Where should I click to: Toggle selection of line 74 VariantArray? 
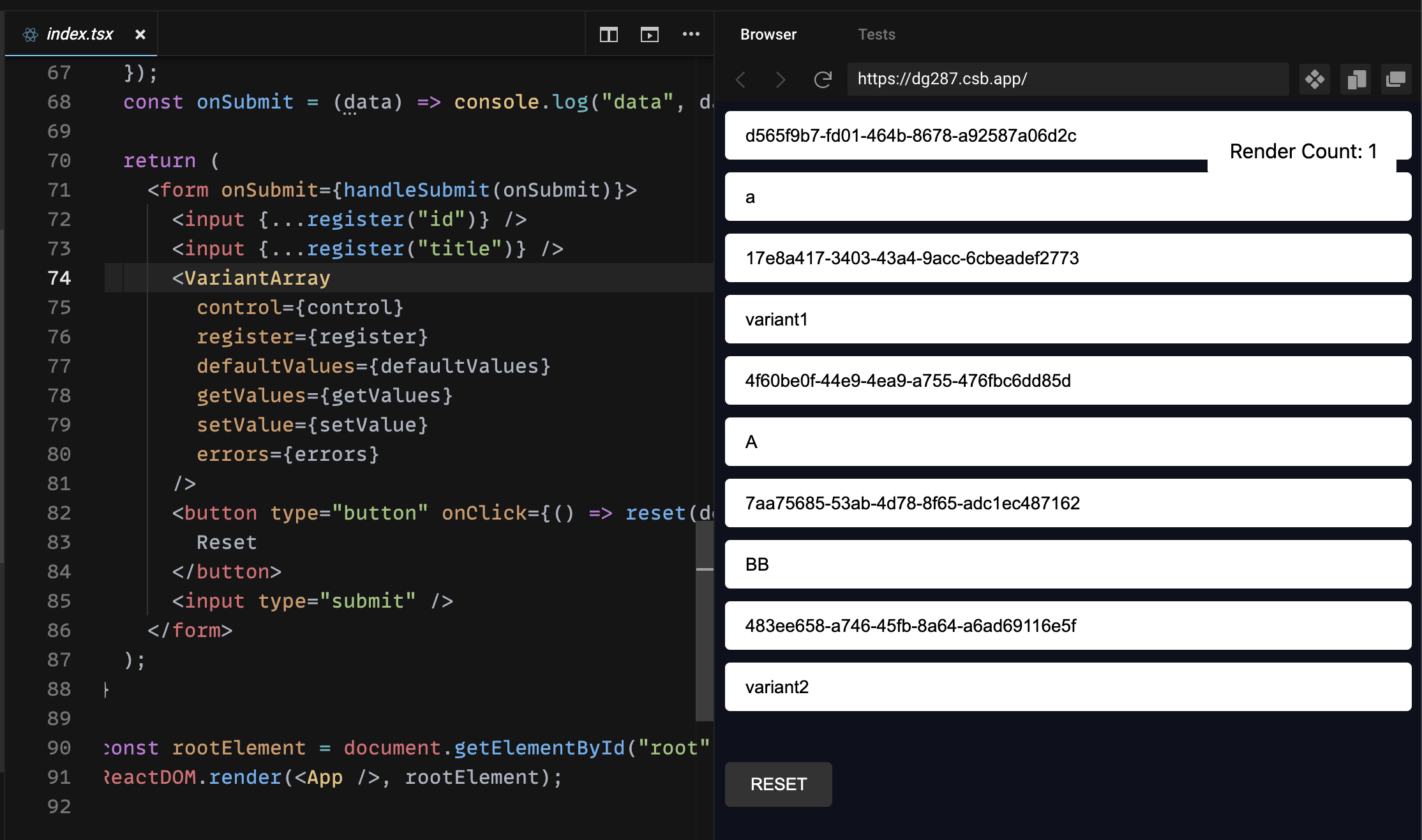251,278
